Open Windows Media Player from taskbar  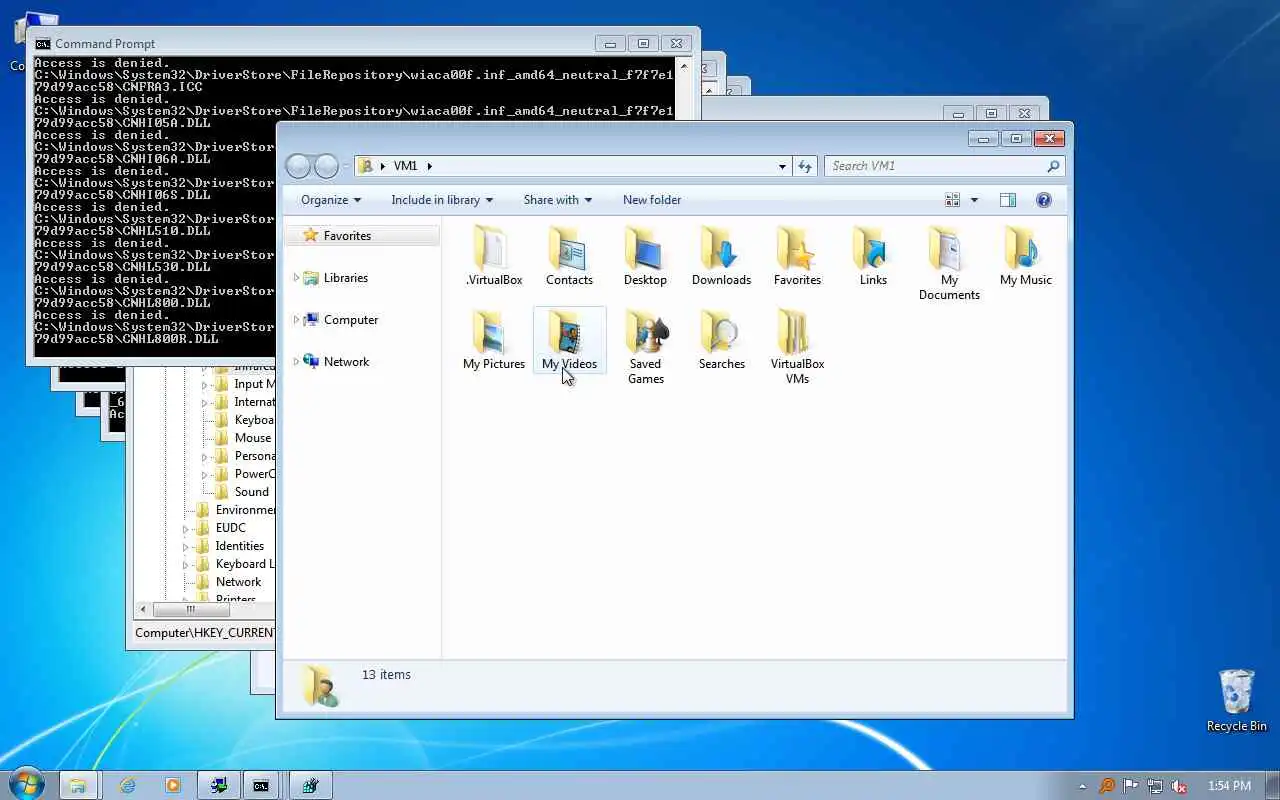[172, 785]
